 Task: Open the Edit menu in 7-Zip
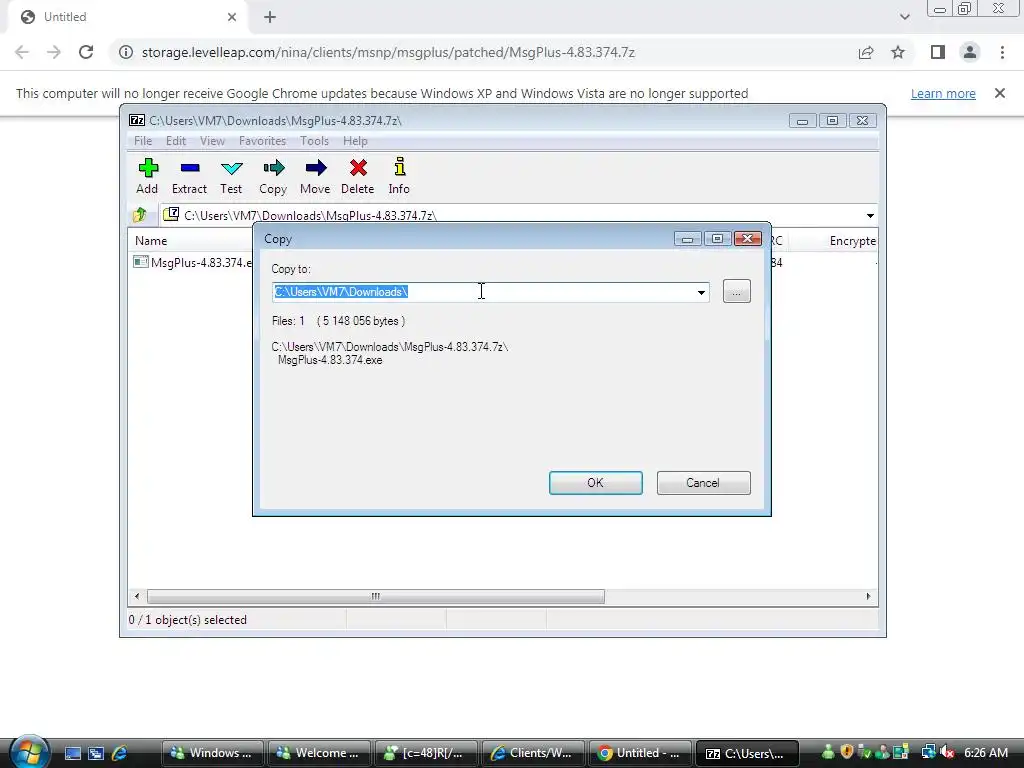pyautogui.click(x=176, y=140)
